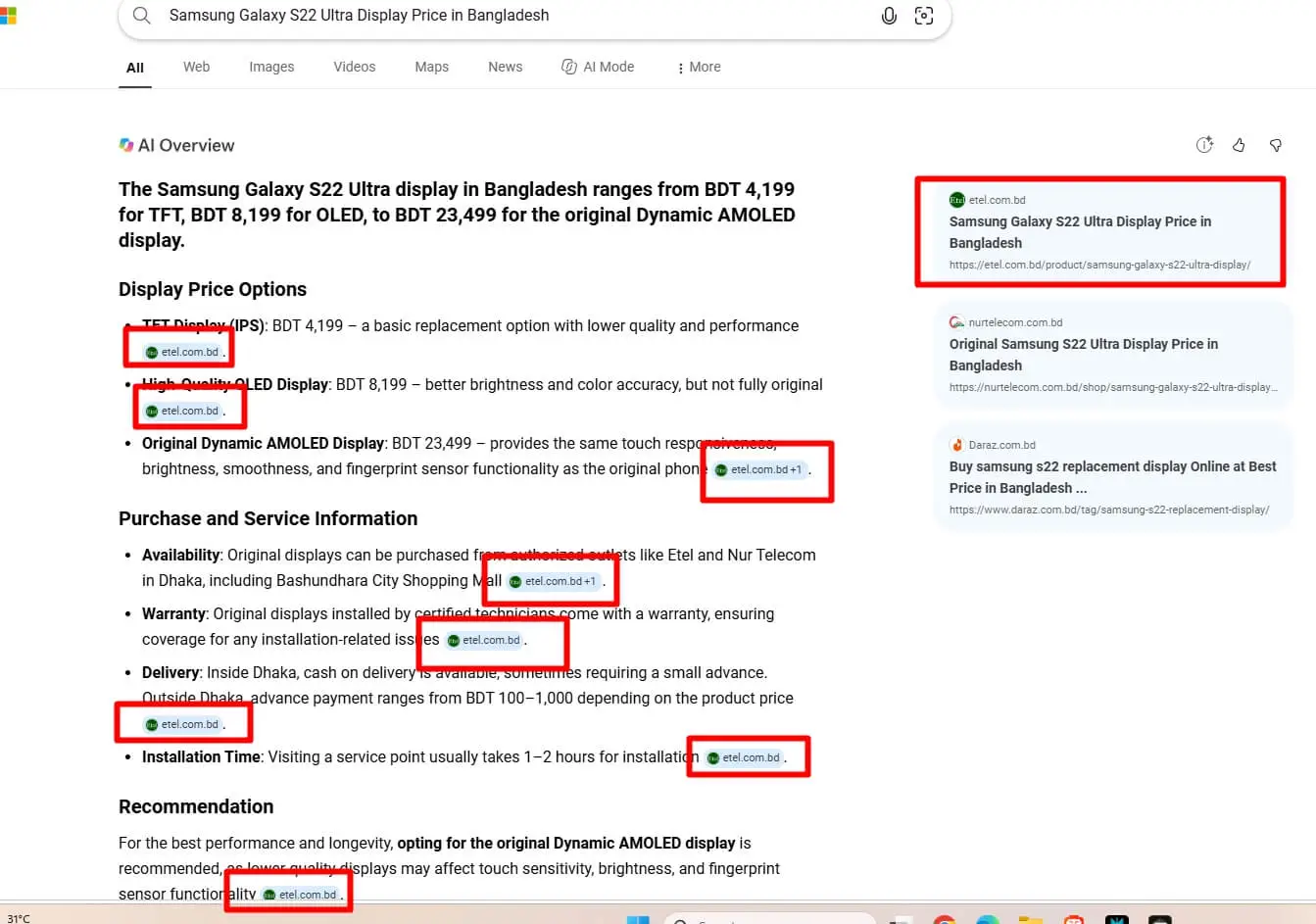Click etel.com.bd citation in Delivery item

click(182, 724)
